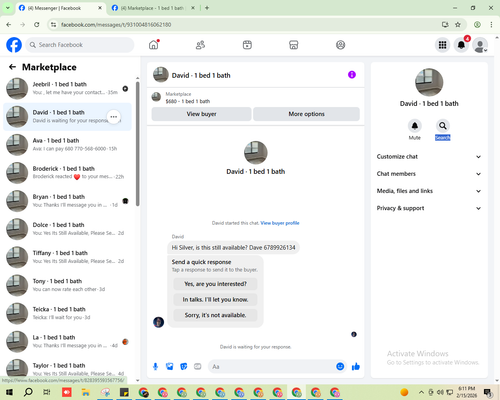Image resolution: width=500 pixels, height=400 pixels.
Task: Click the Facebook logo
Action: coord(14,45)
